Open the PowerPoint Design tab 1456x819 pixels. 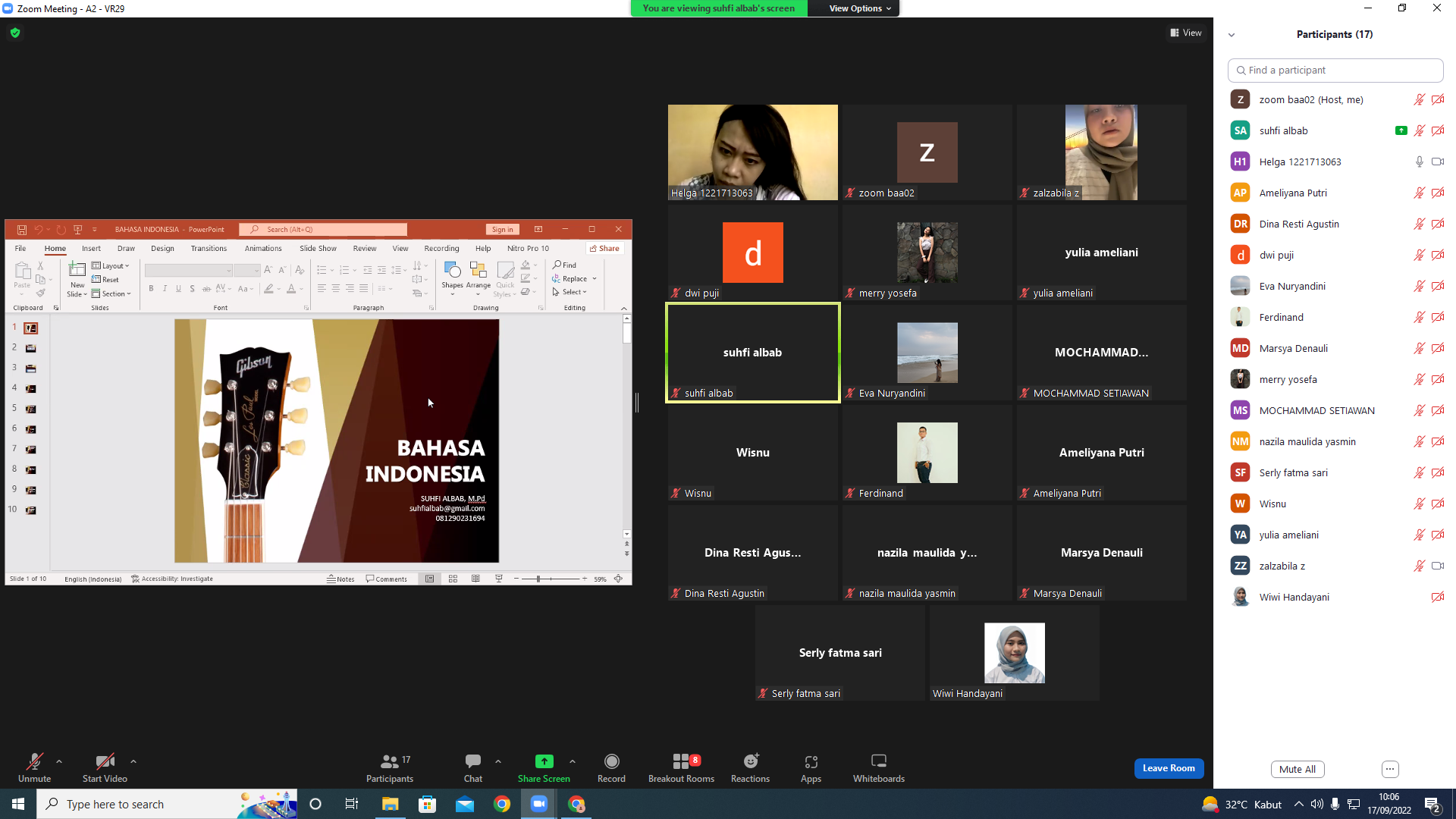pos(162,248)
